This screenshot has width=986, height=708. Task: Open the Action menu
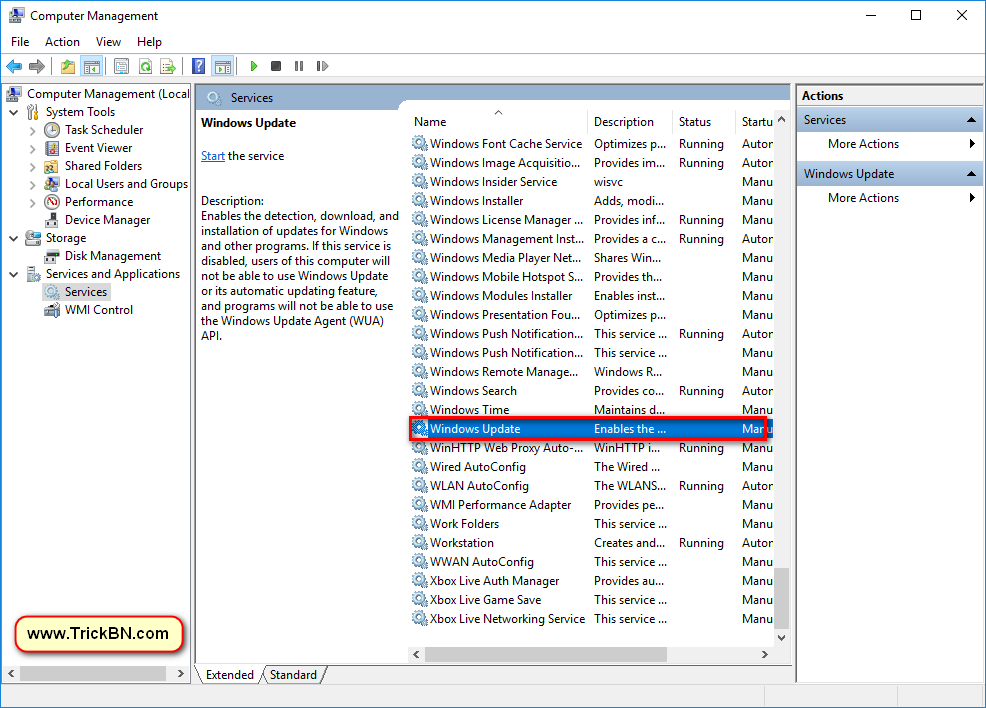coord(62,41)
